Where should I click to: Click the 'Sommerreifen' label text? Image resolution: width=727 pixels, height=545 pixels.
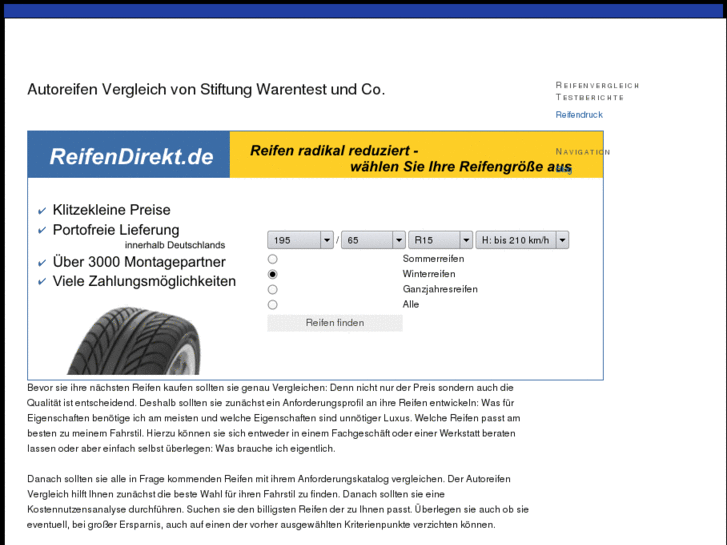(433, 259)
